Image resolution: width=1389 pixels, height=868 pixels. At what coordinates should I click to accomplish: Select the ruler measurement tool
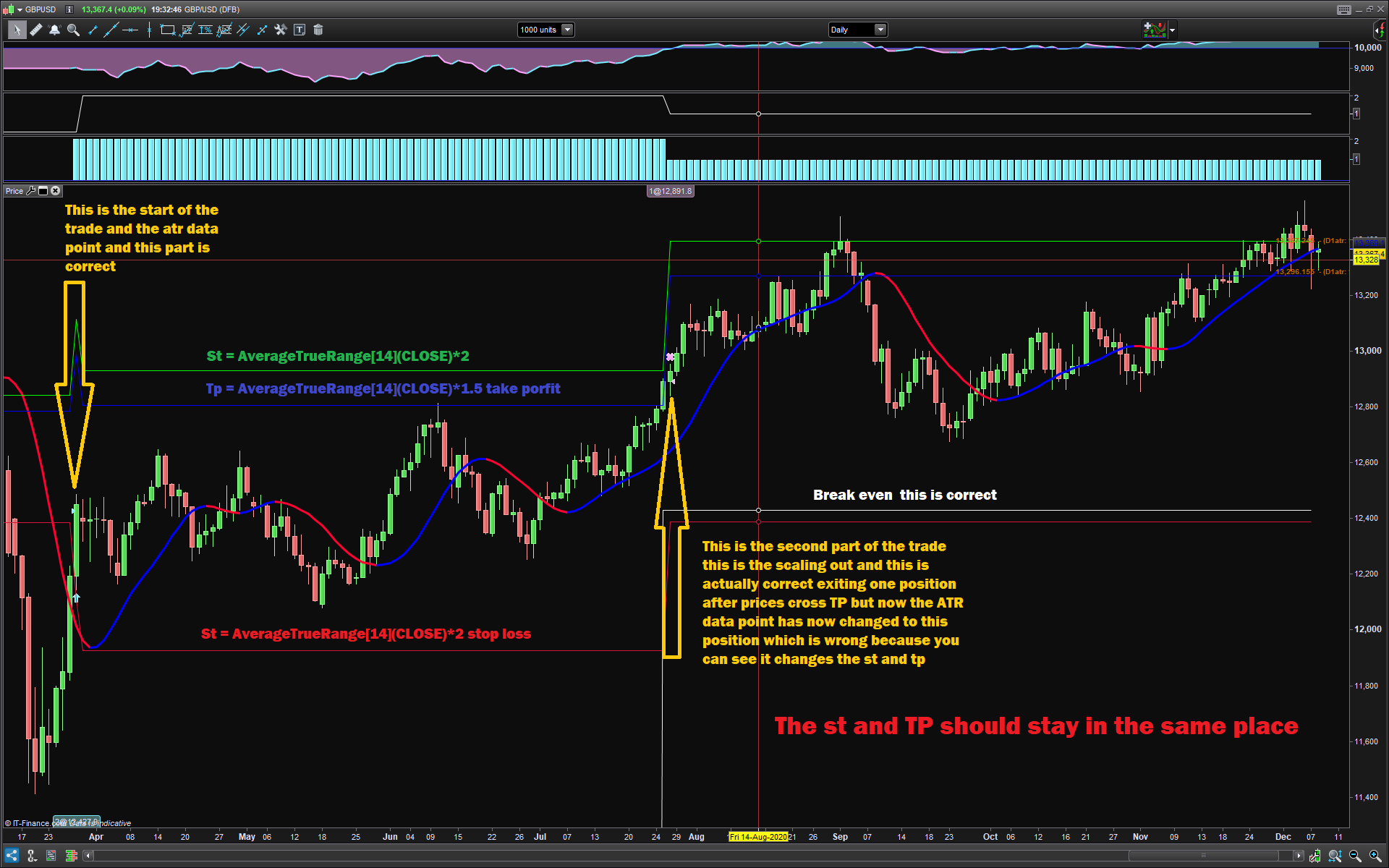pyautogui.click(x=35, y=30)
